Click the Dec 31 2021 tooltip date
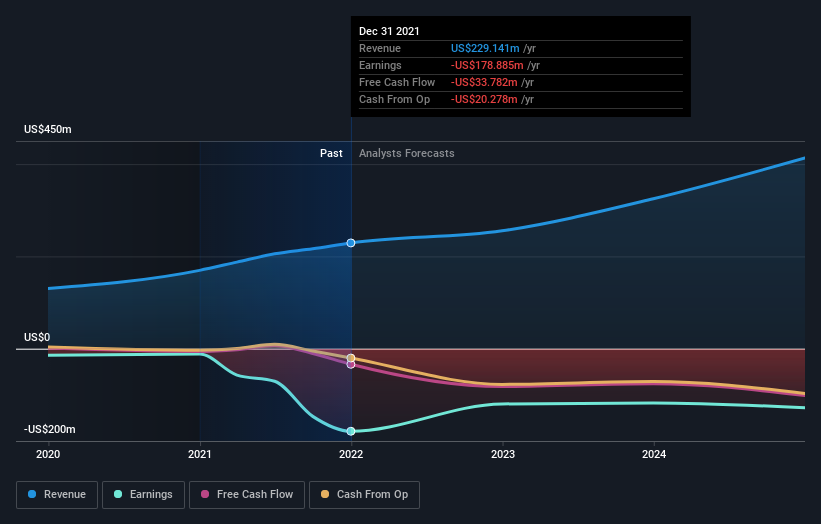This screenshot has width=821, height=524. coord(389,31)
